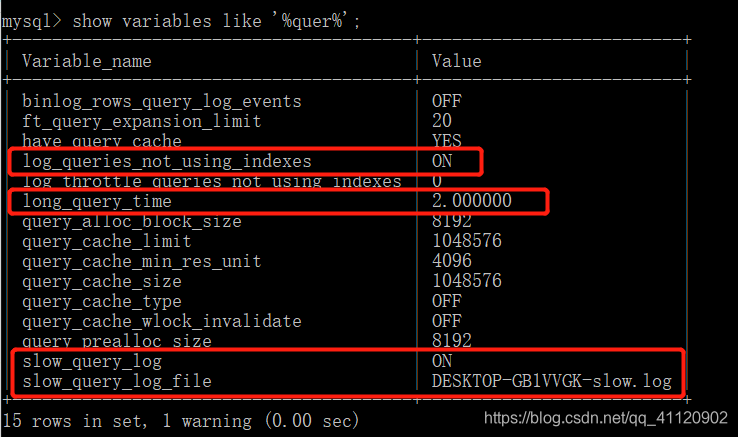Screen dimensions: 738x437
Task: Click log_throttle_queries_not_using_indexes variable name
Action: coord(211,181)
